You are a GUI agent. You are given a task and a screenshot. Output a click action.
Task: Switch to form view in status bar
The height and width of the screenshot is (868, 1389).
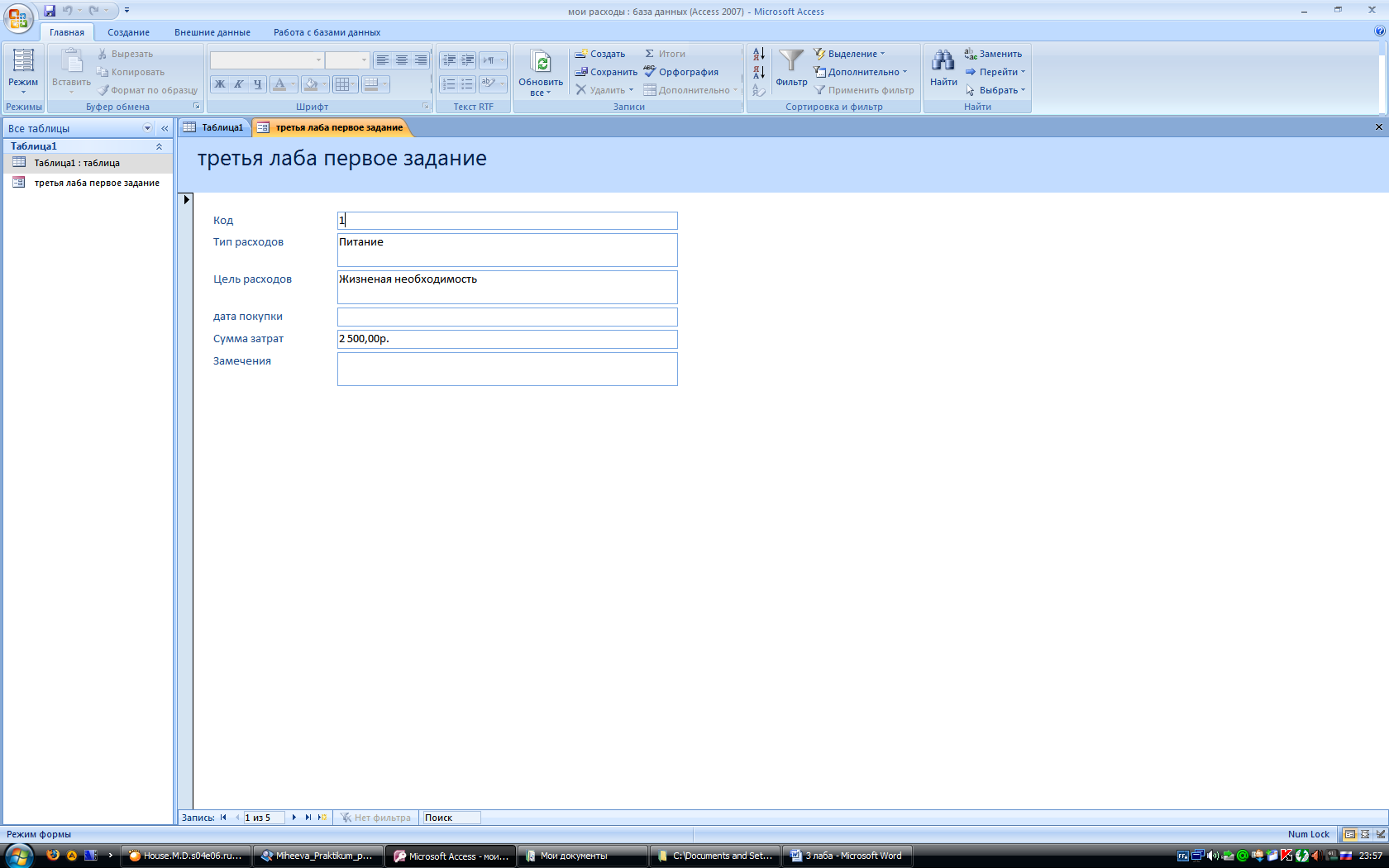click(x=1349, y=834)
